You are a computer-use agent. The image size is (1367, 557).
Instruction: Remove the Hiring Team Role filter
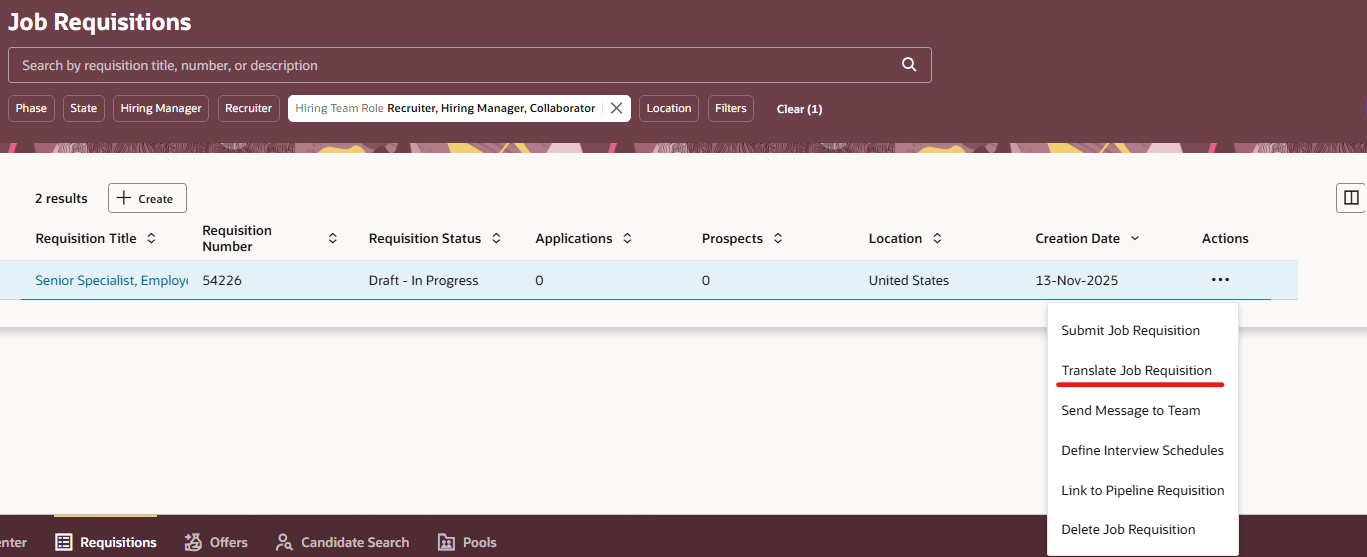(x=616, y=108)
